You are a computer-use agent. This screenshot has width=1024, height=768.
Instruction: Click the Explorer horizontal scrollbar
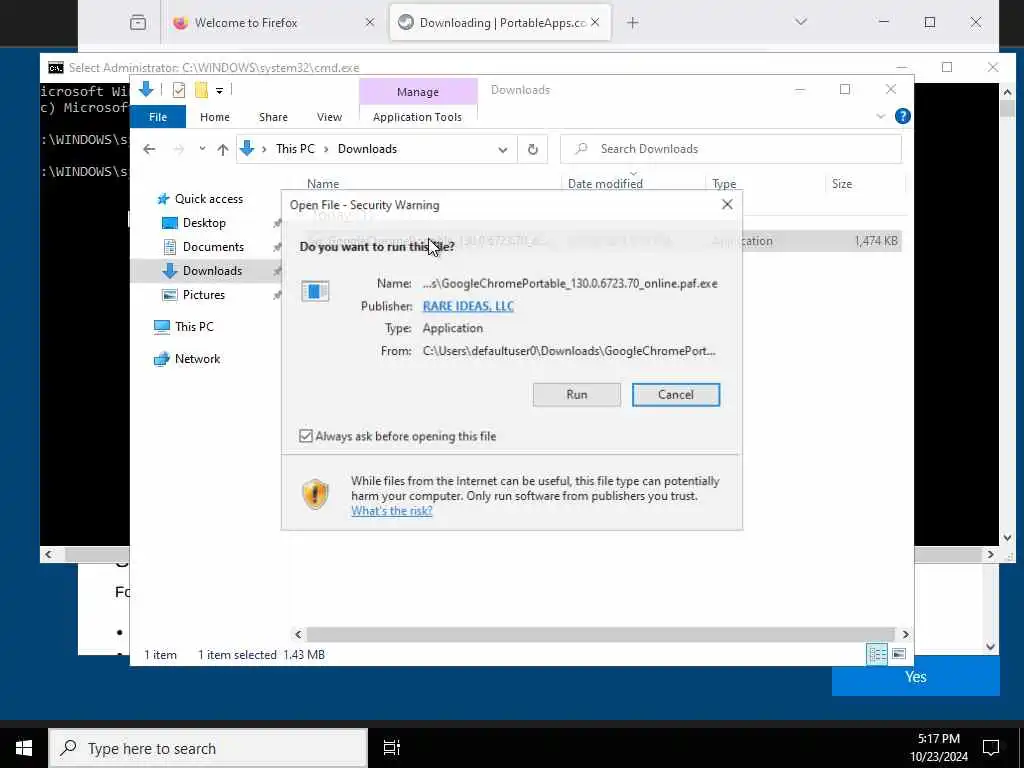pos(600,634)
